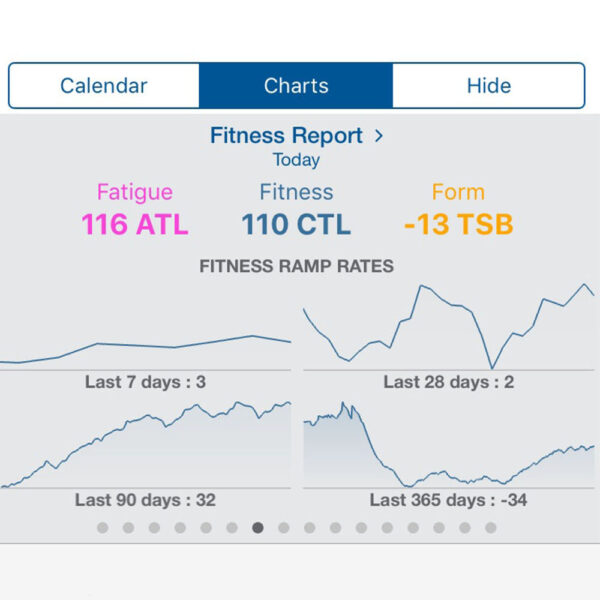Click the dot left of the active dot
The height and width of the screenshot is (600, 600).
(x=232, y=528)
